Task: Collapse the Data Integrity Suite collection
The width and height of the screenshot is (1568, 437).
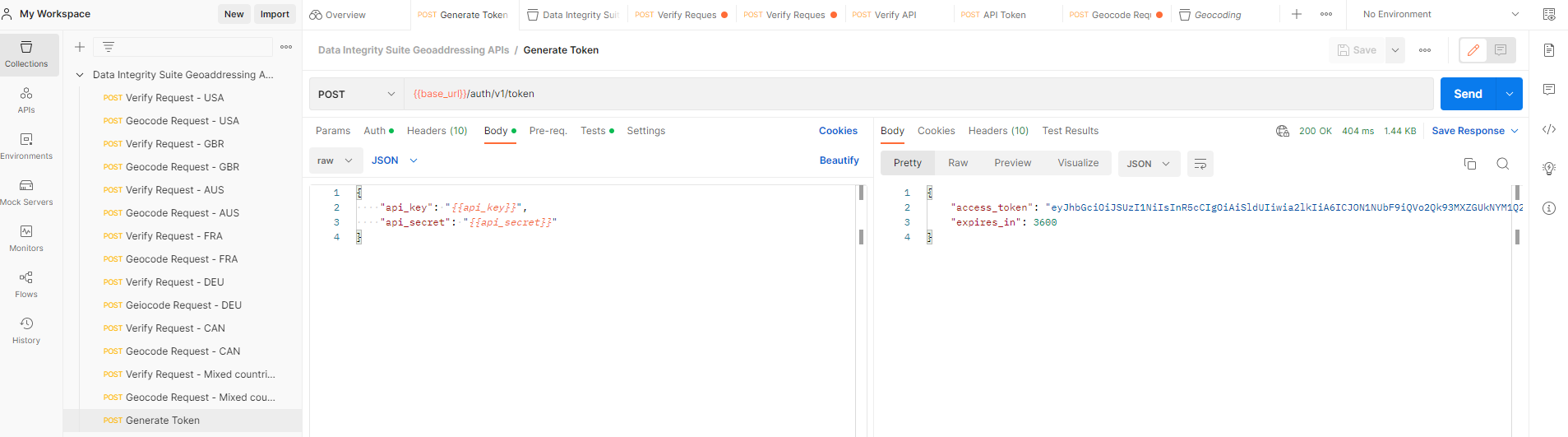Action: (x=80, y=75)
